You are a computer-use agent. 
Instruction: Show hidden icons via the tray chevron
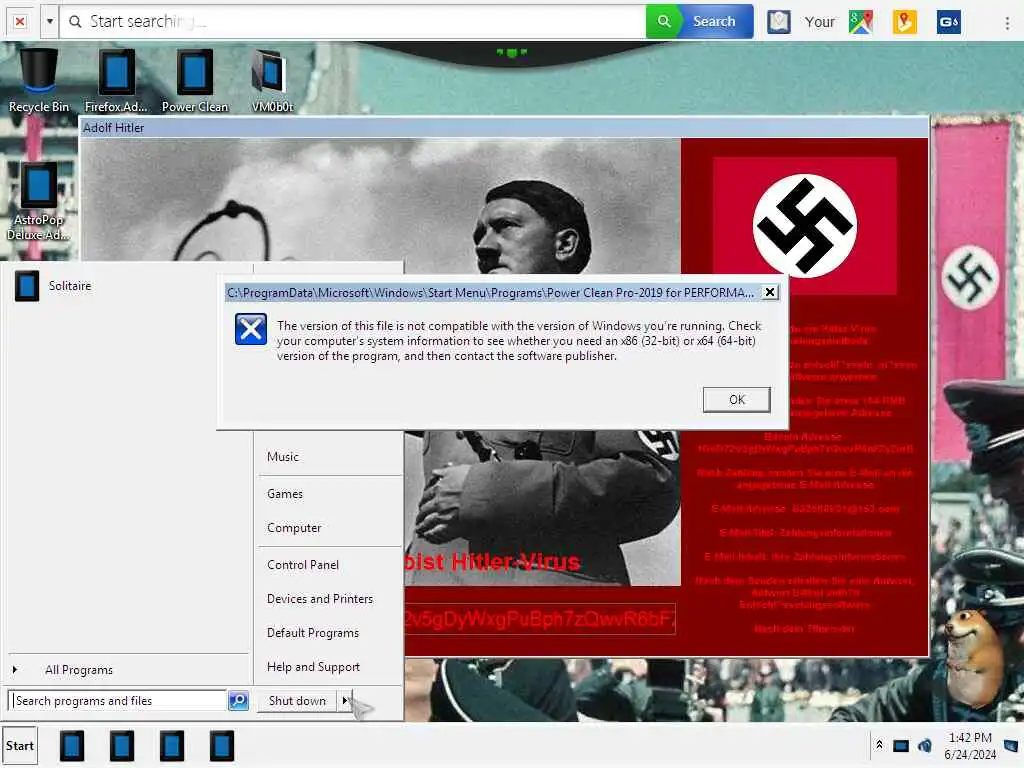880,745
